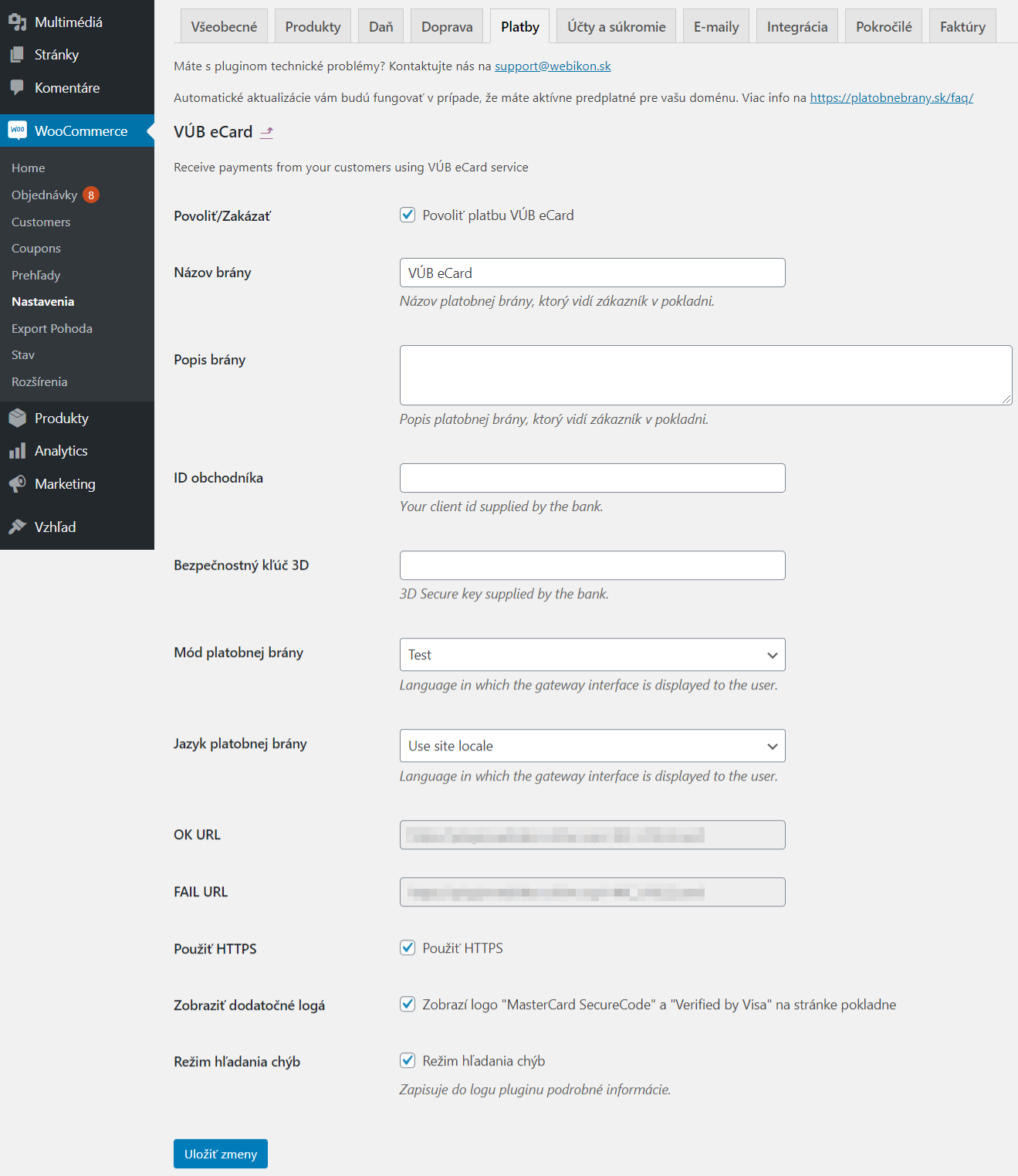1018x1176 pixels.
Task: Toggle the Použiť HTTPS checkbox
Action: [x=408, y=947]
